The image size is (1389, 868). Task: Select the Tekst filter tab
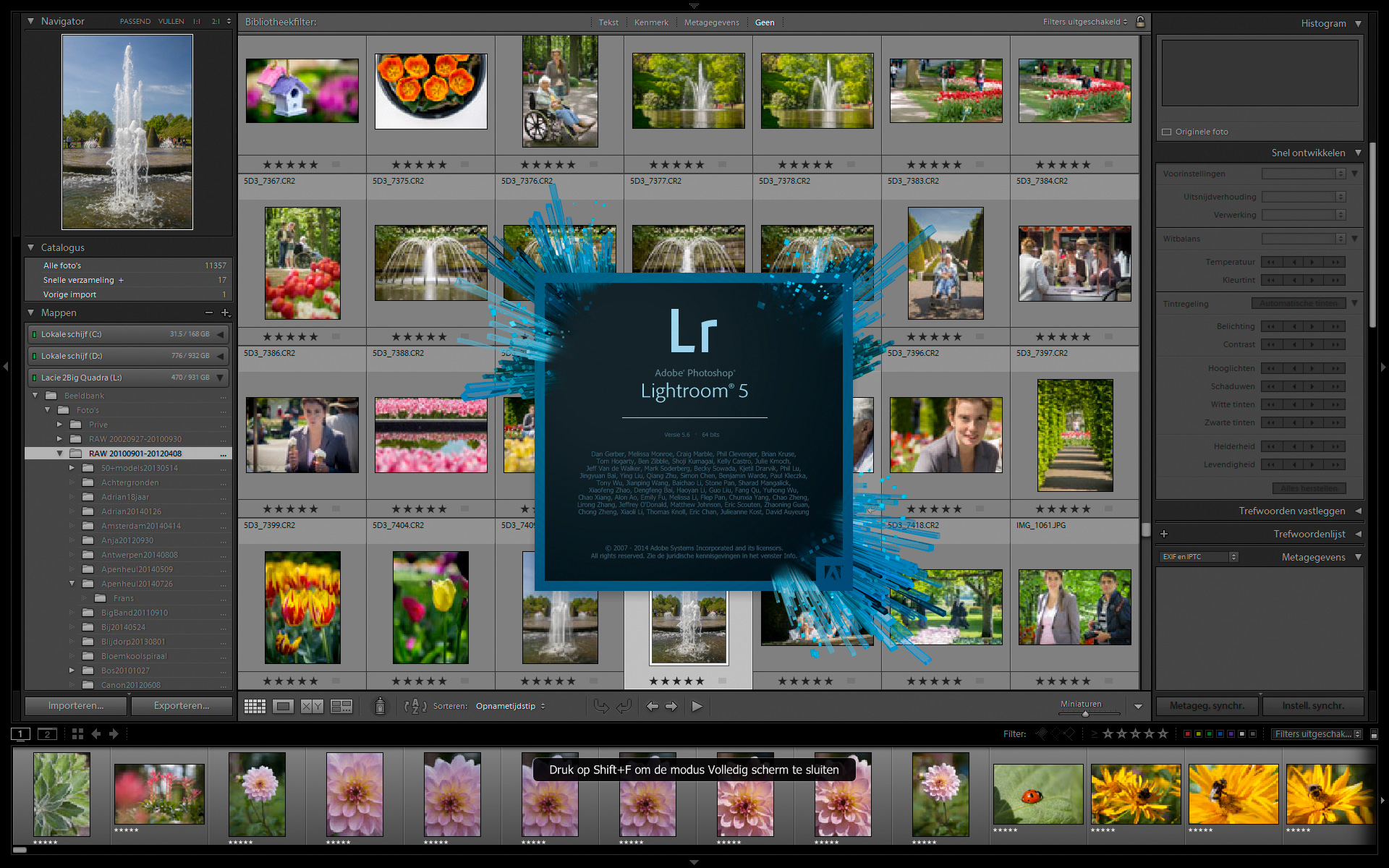(608, 22)
